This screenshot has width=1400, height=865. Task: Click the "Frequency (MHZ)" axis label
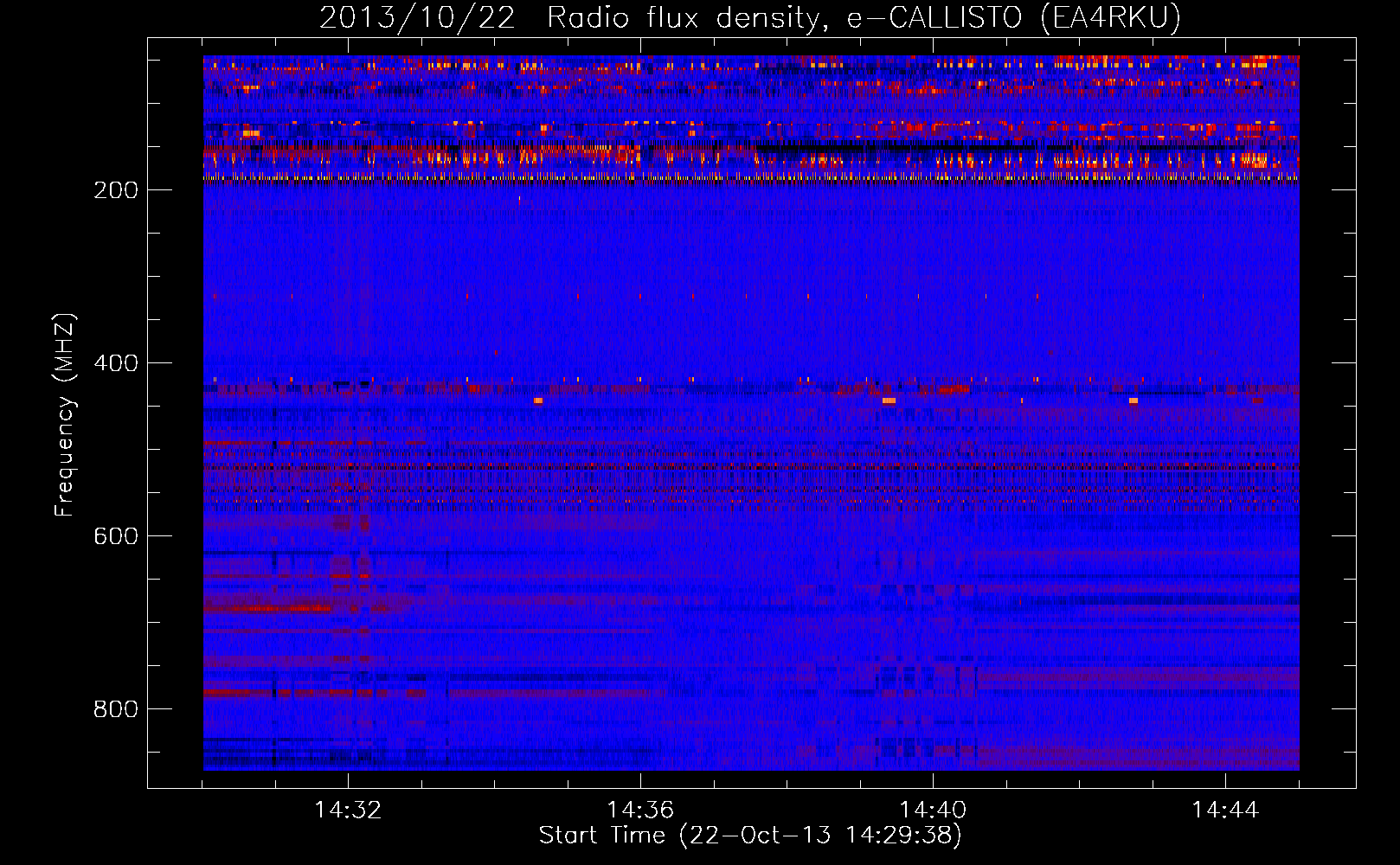point(65,415)
